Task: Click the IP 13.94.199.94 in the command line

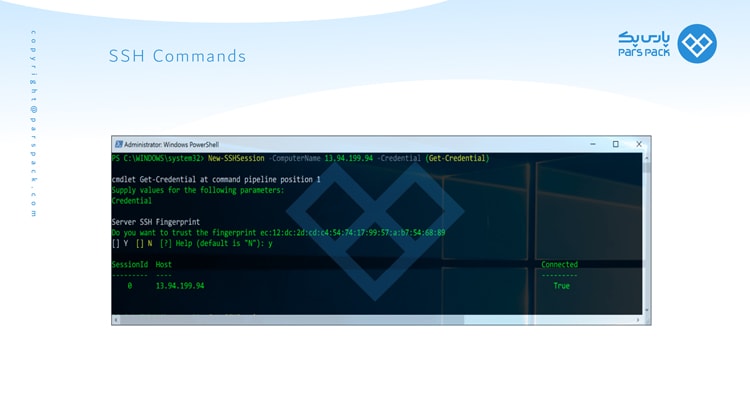Action: tap(349, 158)
